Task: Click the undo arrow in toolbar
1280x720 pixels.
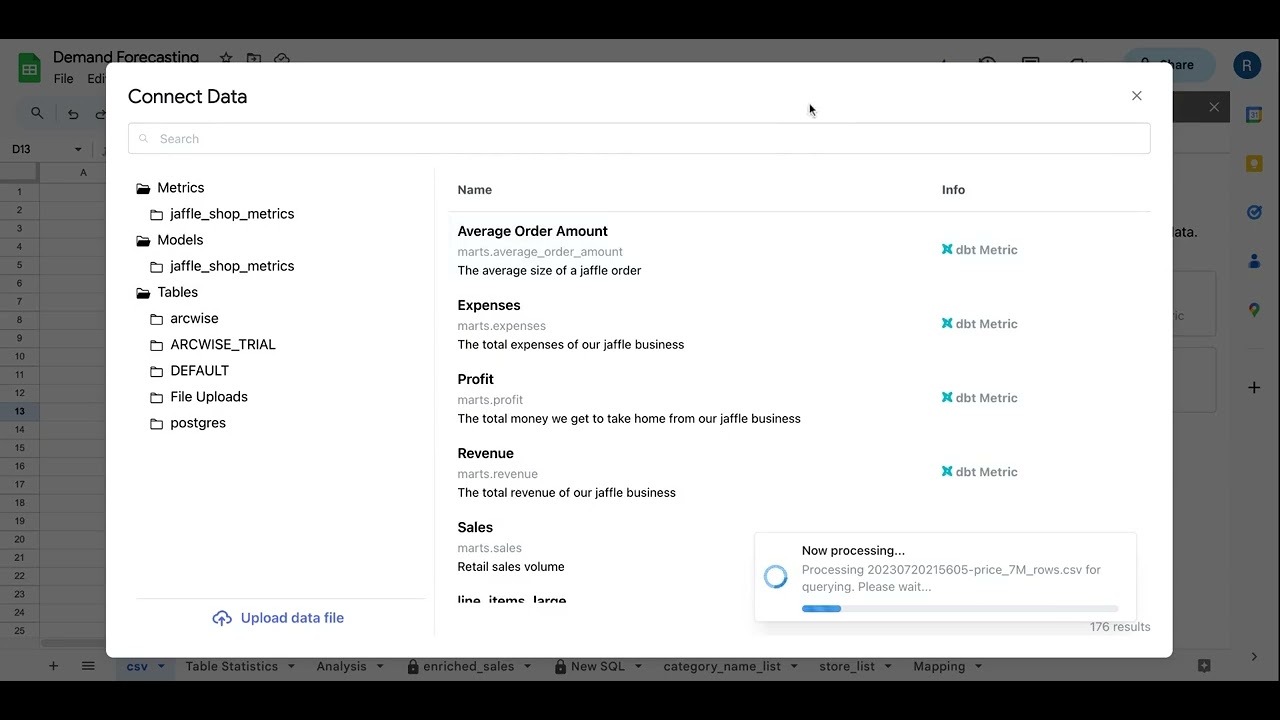Action: coord(73,114)
